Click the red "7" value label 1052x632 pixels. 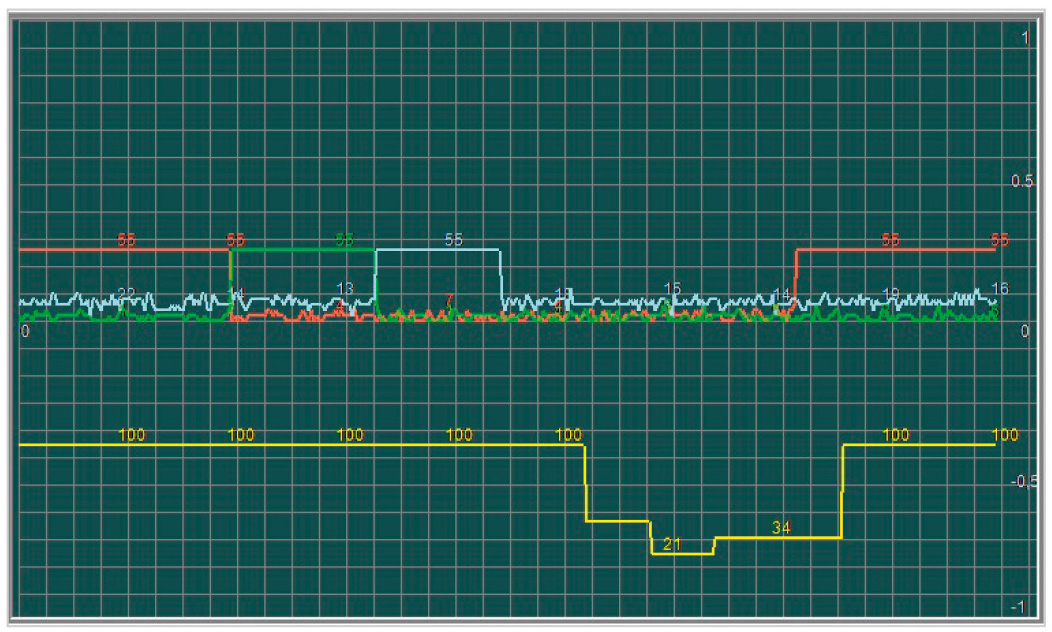coord(449,300)
